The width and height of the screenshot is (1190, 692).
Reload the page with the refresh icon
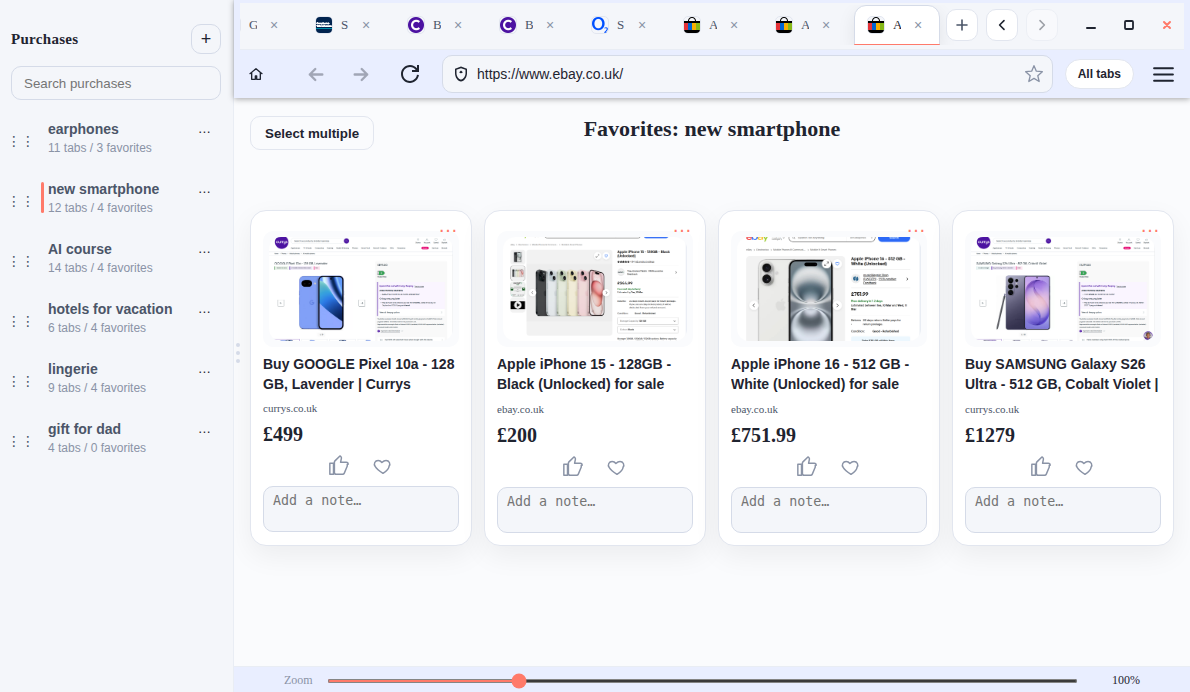(x=410, y=74)
